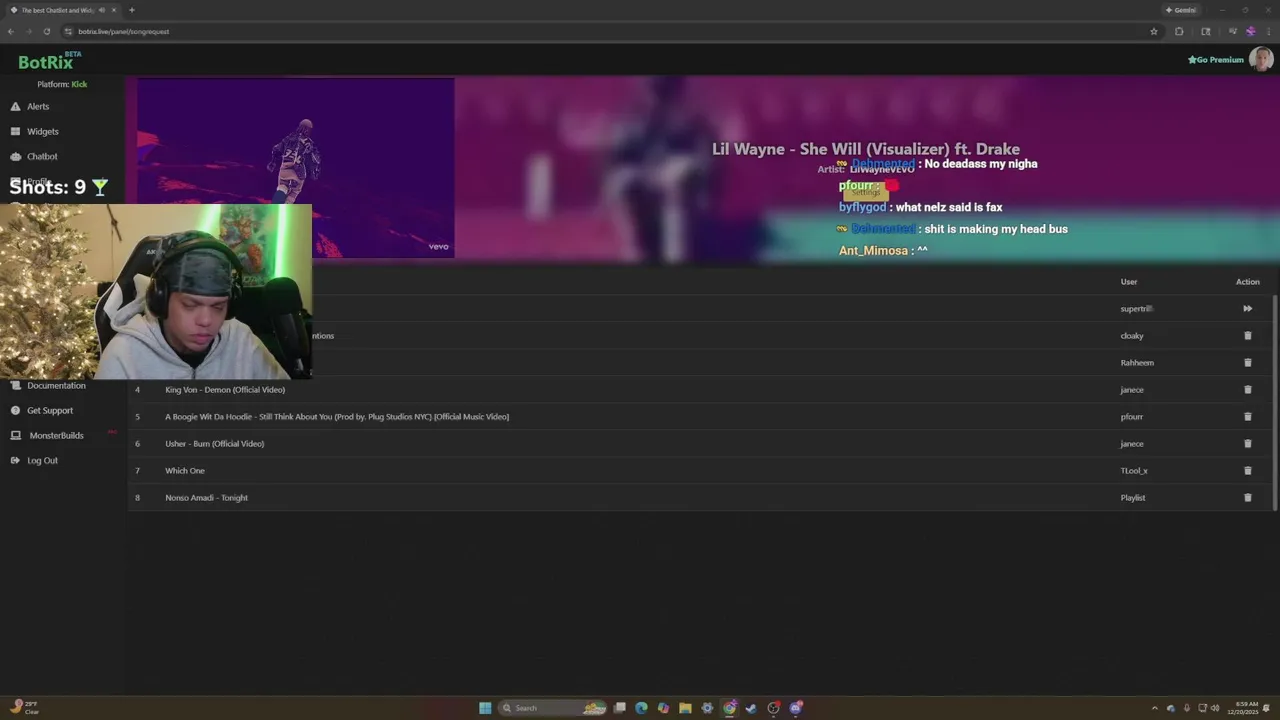Go back in the browser
This screenshot has height=720, width=1280.
click(x=11, y=31)
